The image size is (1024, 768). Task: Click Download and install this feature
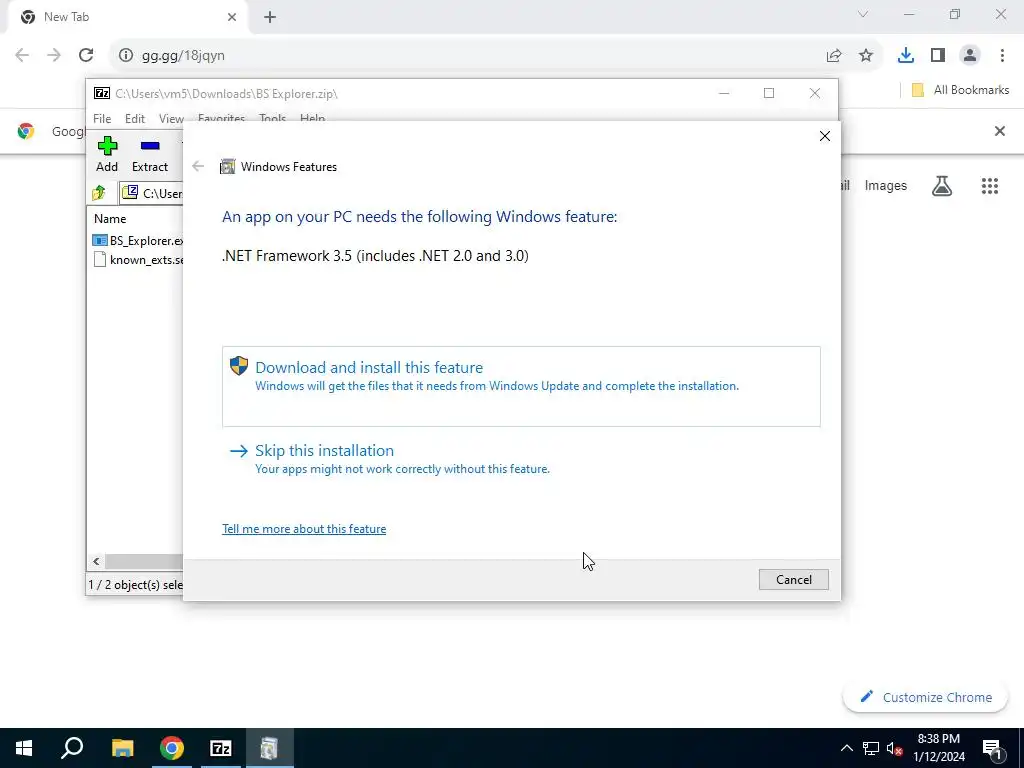[521, 386]
